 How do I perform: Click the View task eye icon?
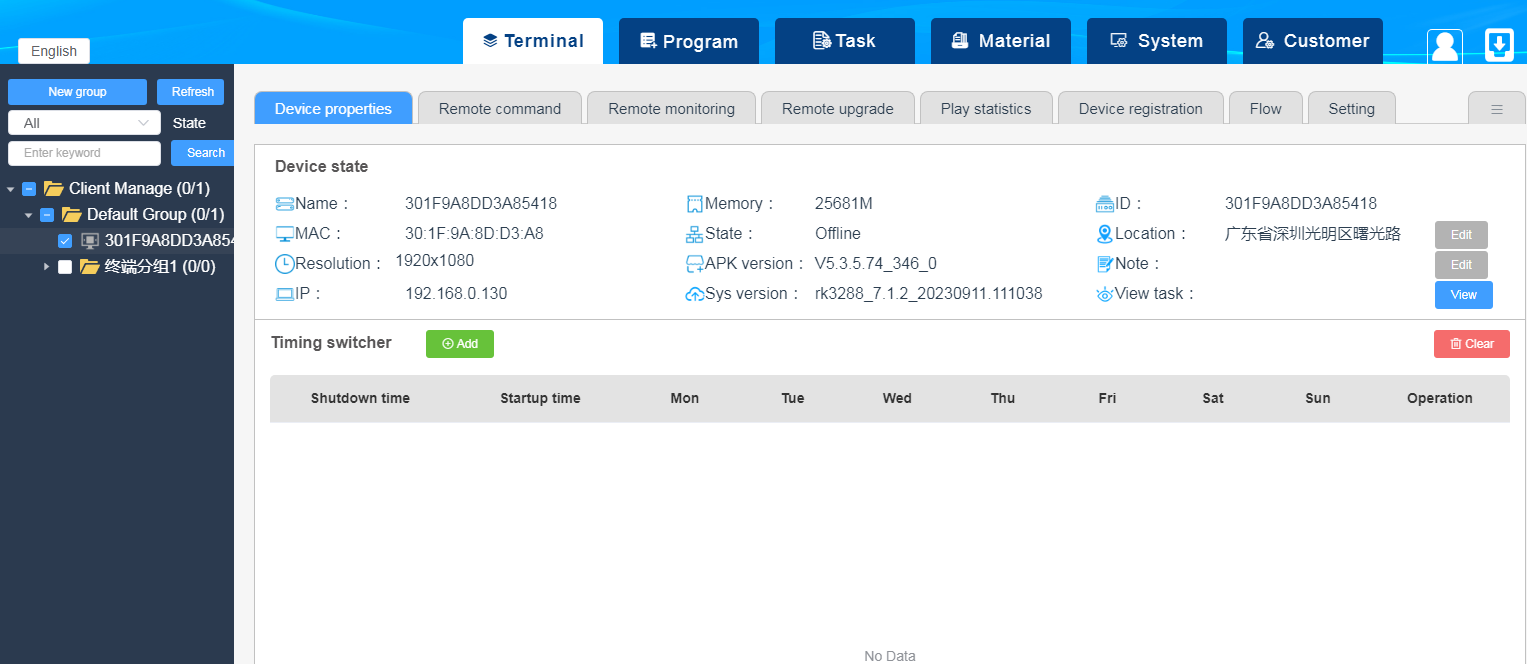pos(1105,295)
